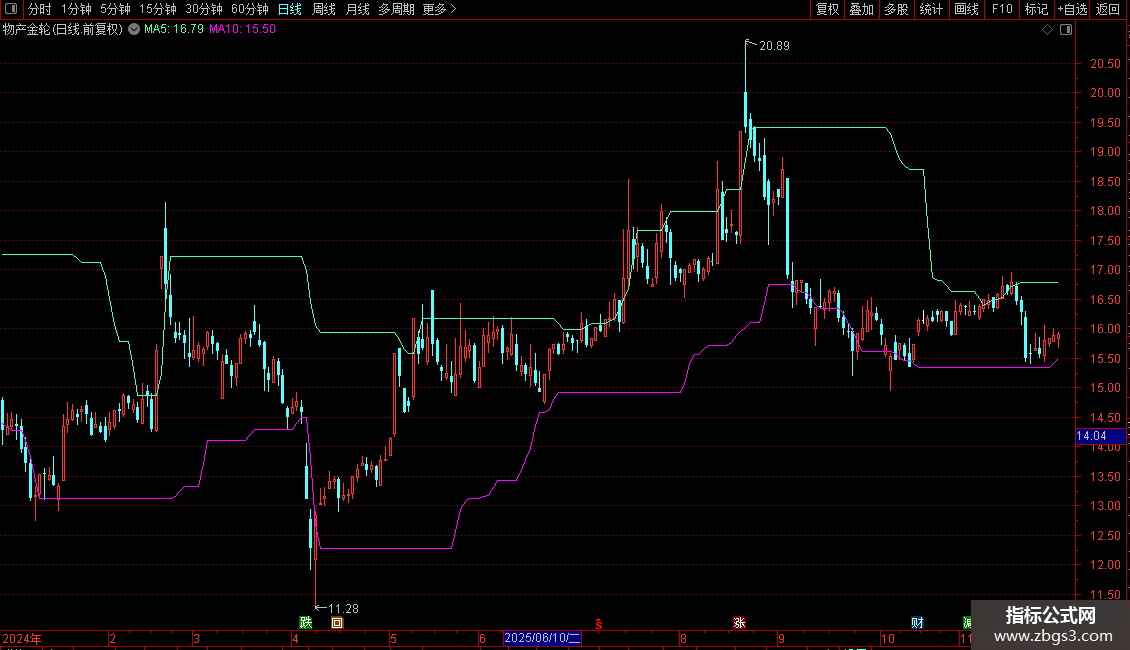The image size is (1130, 650).
Task: Open the 复权 adjustment menu
Action: (x=827, y=9)
